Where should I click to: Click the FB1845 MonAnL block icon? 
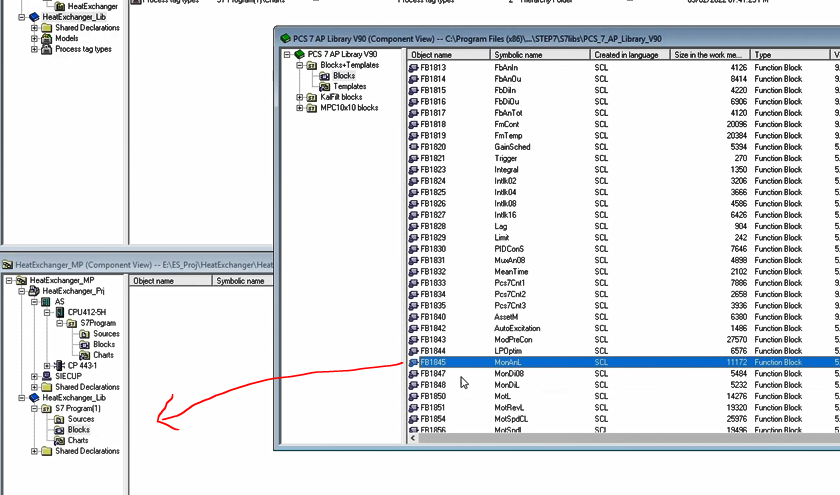point(414,363)
